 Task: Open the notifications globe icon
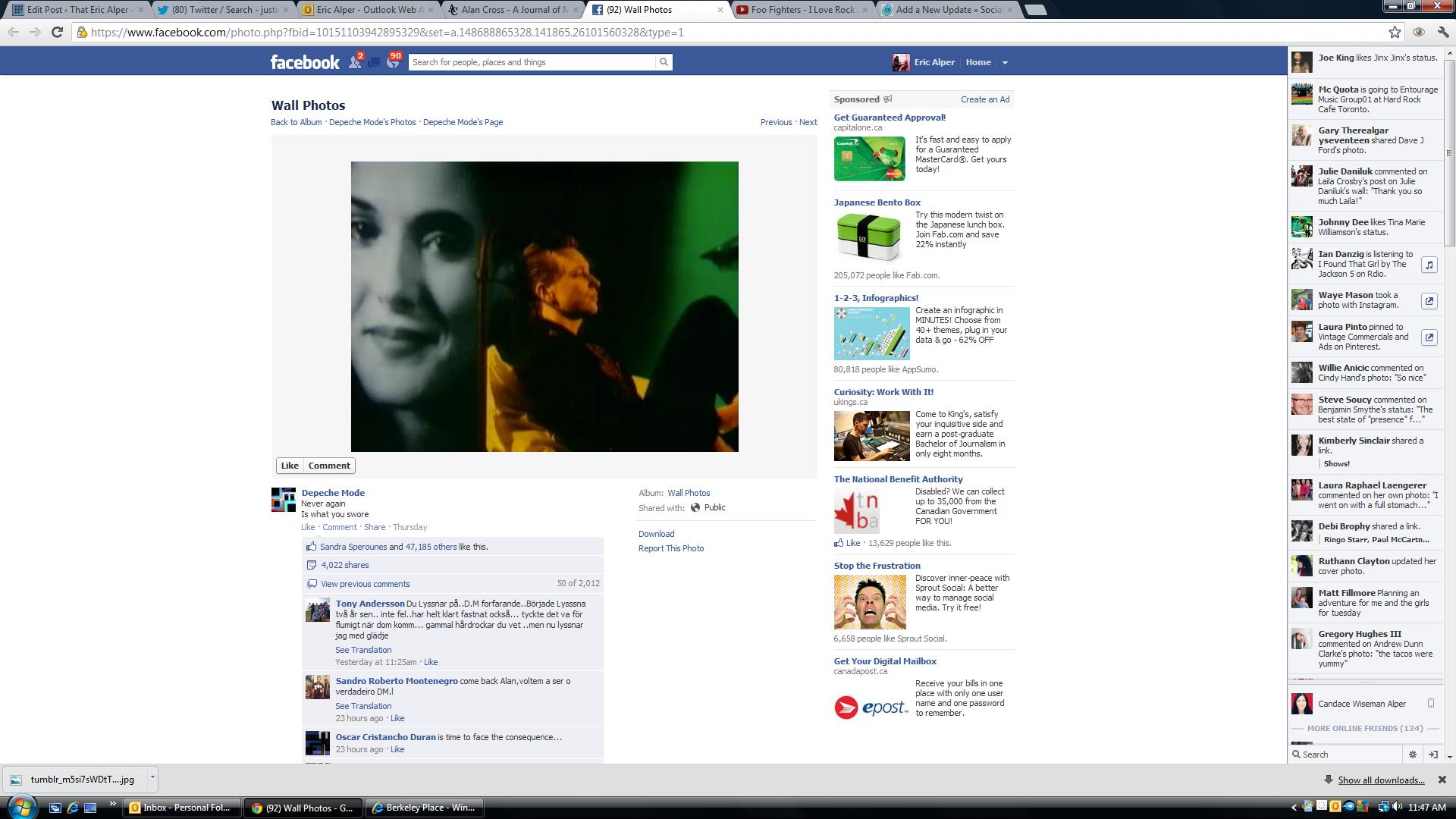point(393,62)
